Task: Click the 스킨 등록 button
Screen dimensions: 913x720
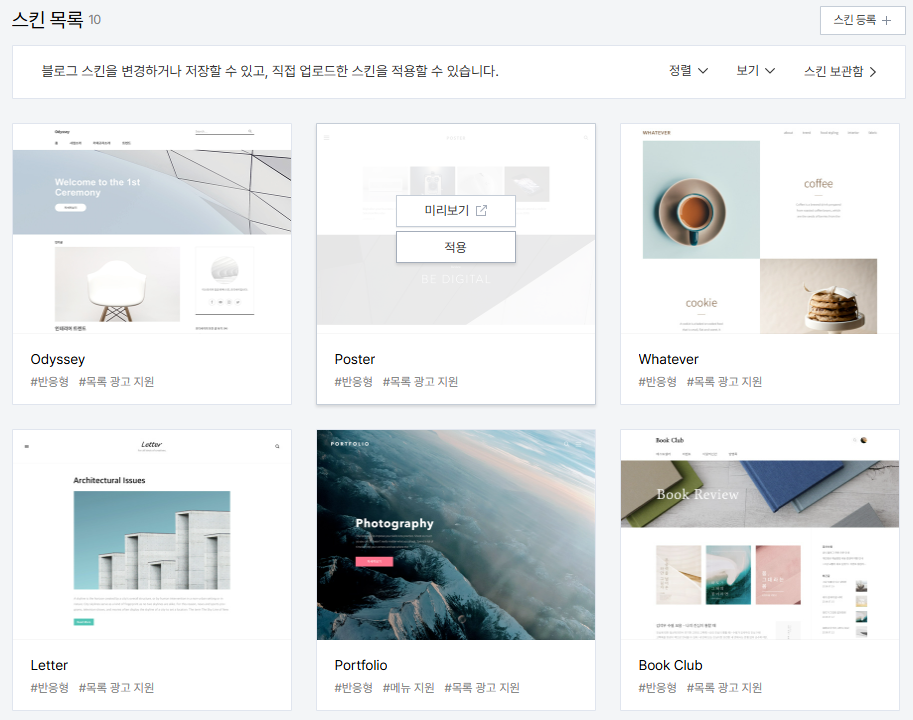Action: 862,20
